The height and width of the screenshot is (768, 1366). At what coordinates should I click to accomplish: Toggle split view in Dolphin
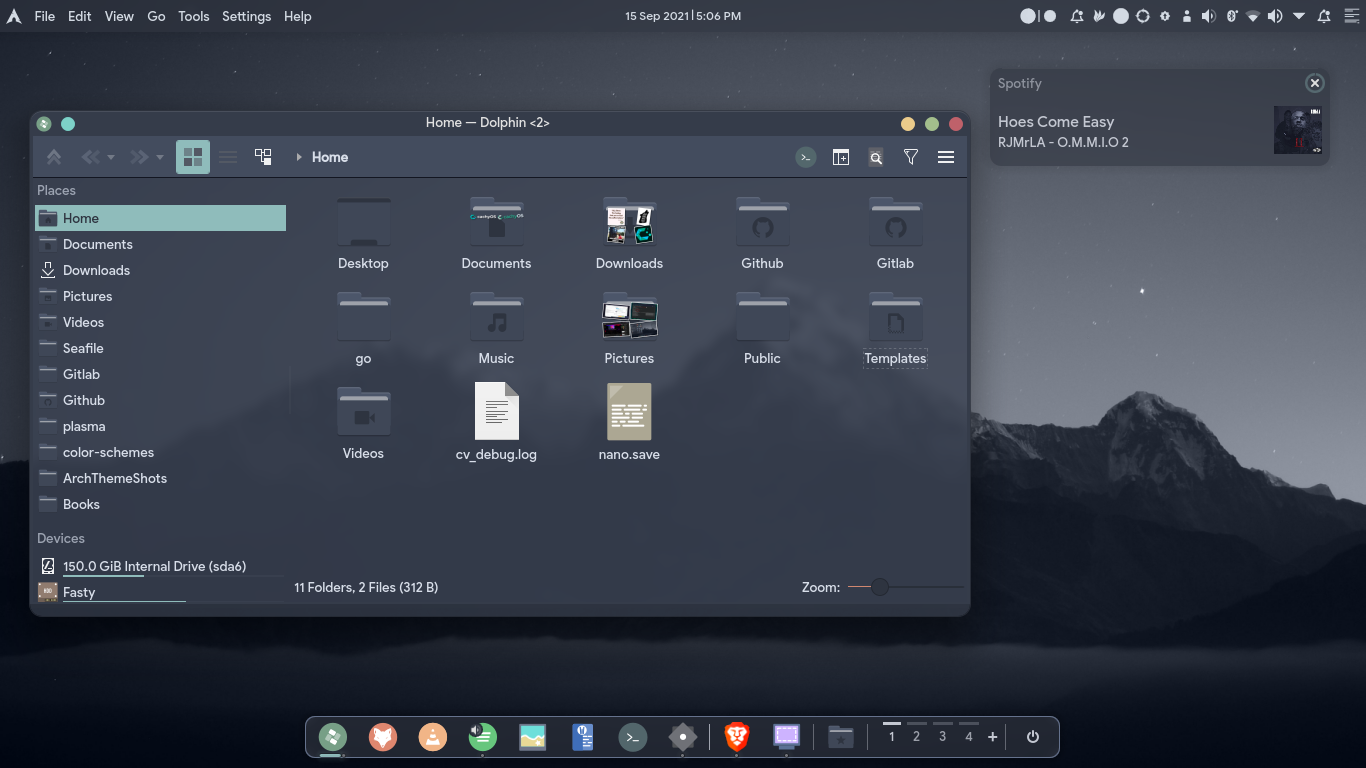pos(841,157)
